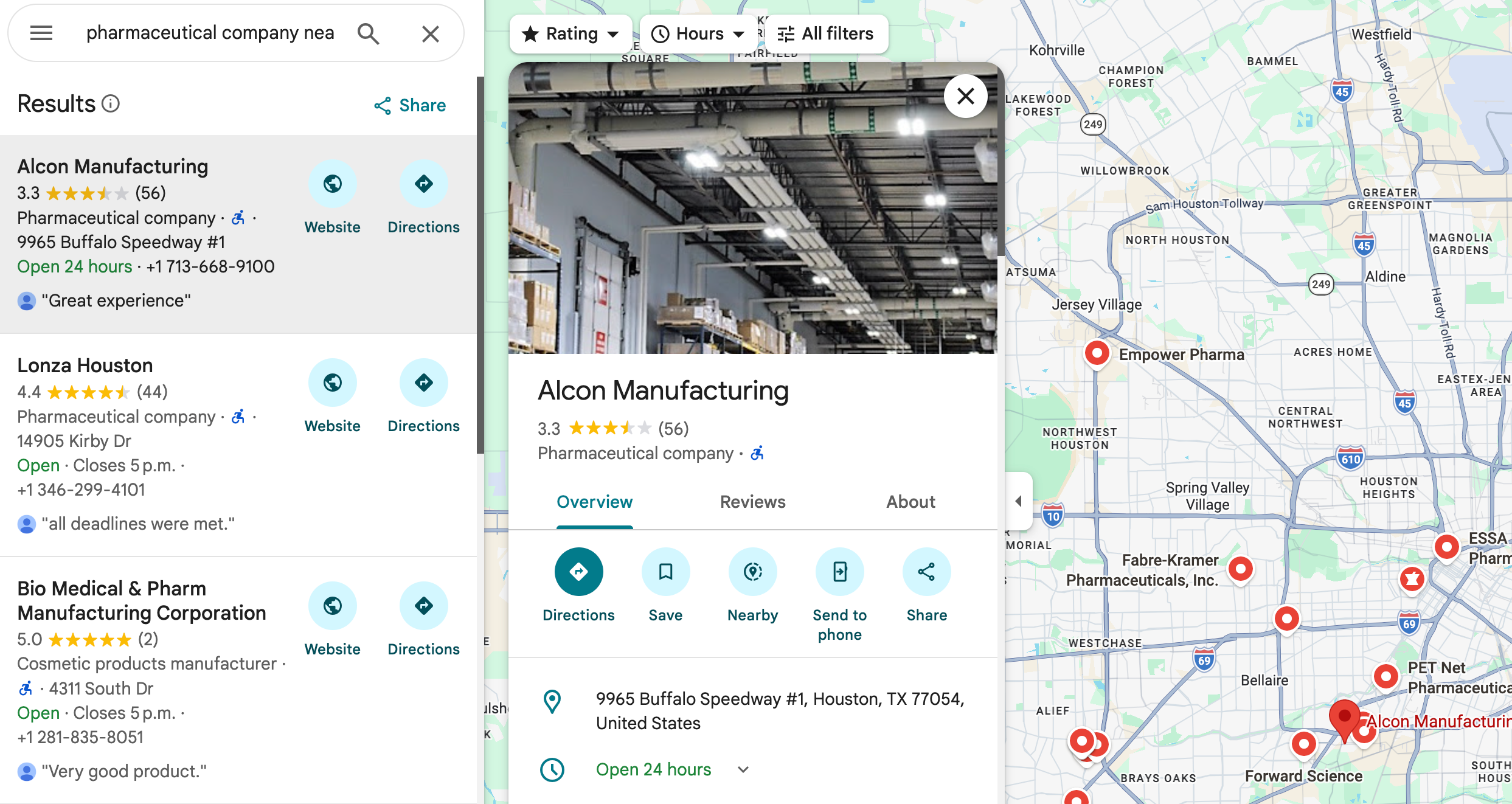This screenshot has height=804, width=1512.
Task: Expand the Open 24 hours schedule chevron
Action: 743,769
